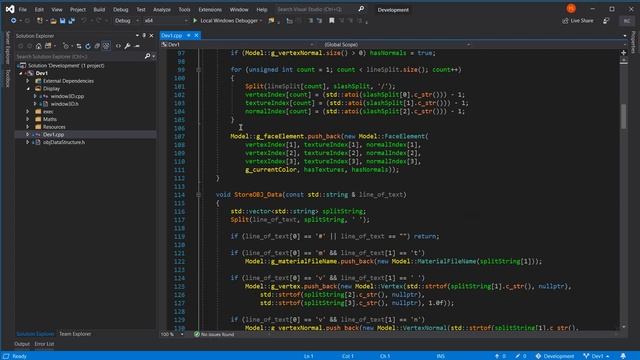The width and height of the screenshot is (640, 360).
Task: Close the Solution Explorer panel
Action: click(151, 36)
